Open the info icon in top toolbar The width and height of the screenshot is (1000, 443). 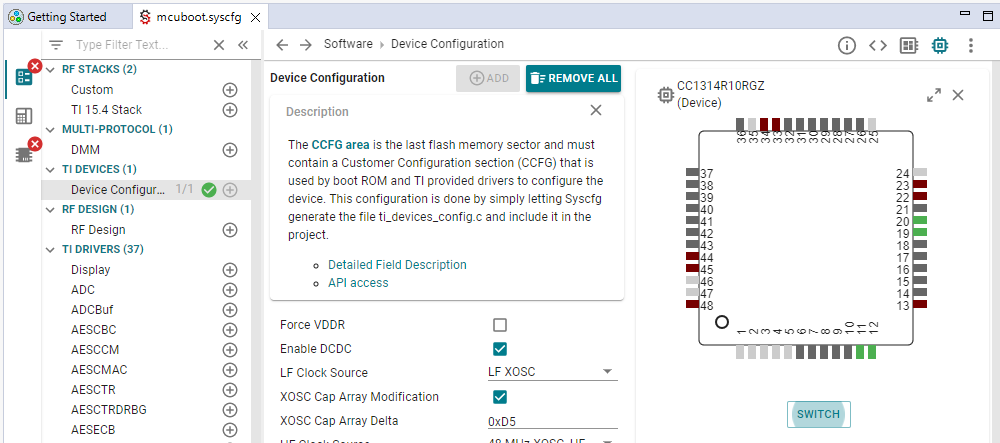tap(847, 45)
